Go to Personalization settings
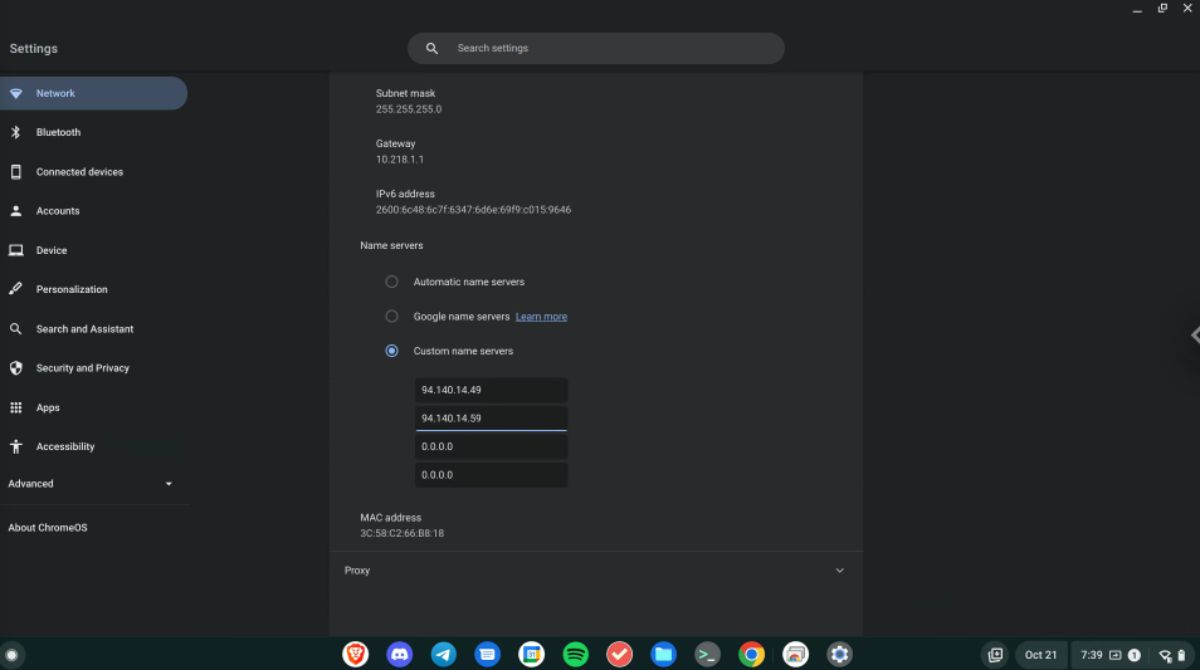Image resolution: width=1200 pixels, height=670 pixels. tap(71, 289)
